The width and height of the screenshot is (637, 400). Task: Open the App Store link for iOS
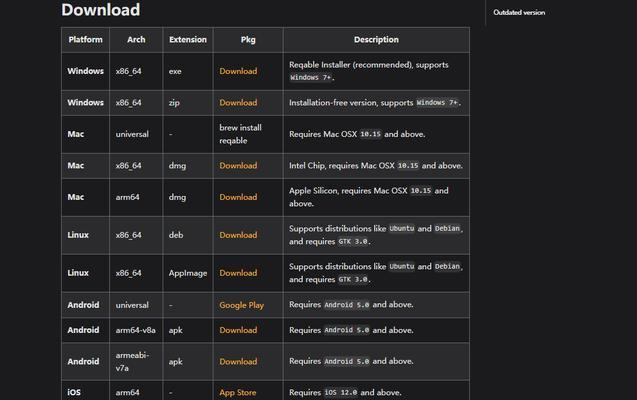(x=238, y=393)
